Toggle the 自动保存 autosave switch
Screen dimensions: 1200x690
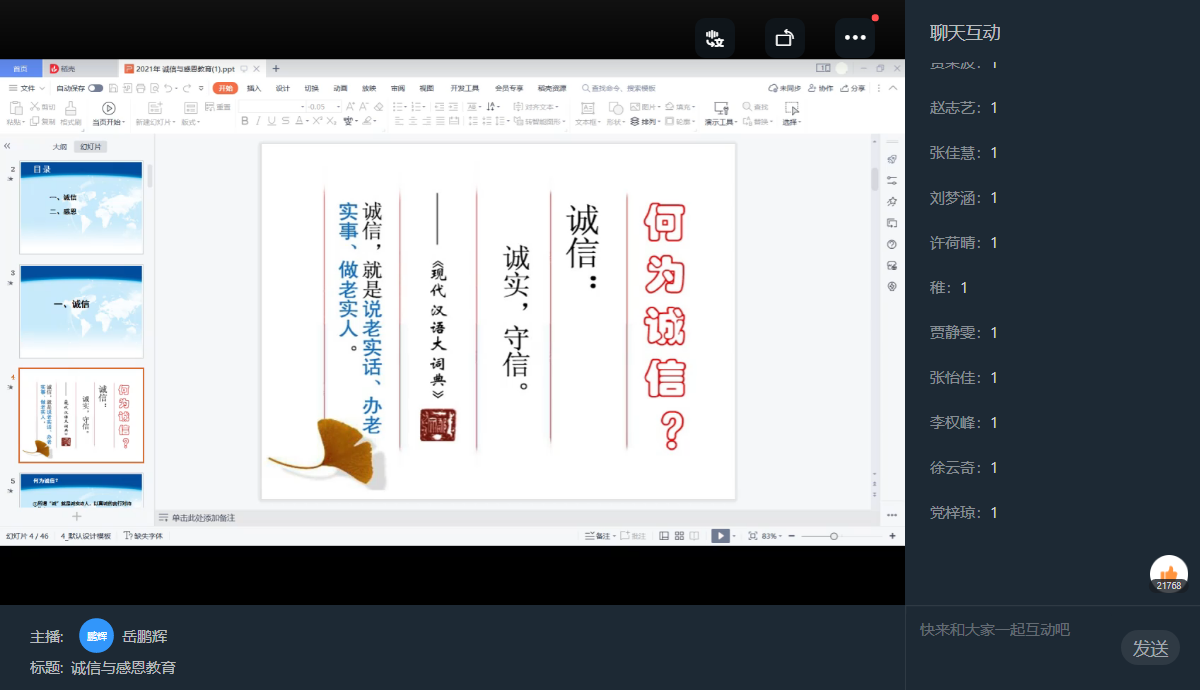click(x=95, y=88)
